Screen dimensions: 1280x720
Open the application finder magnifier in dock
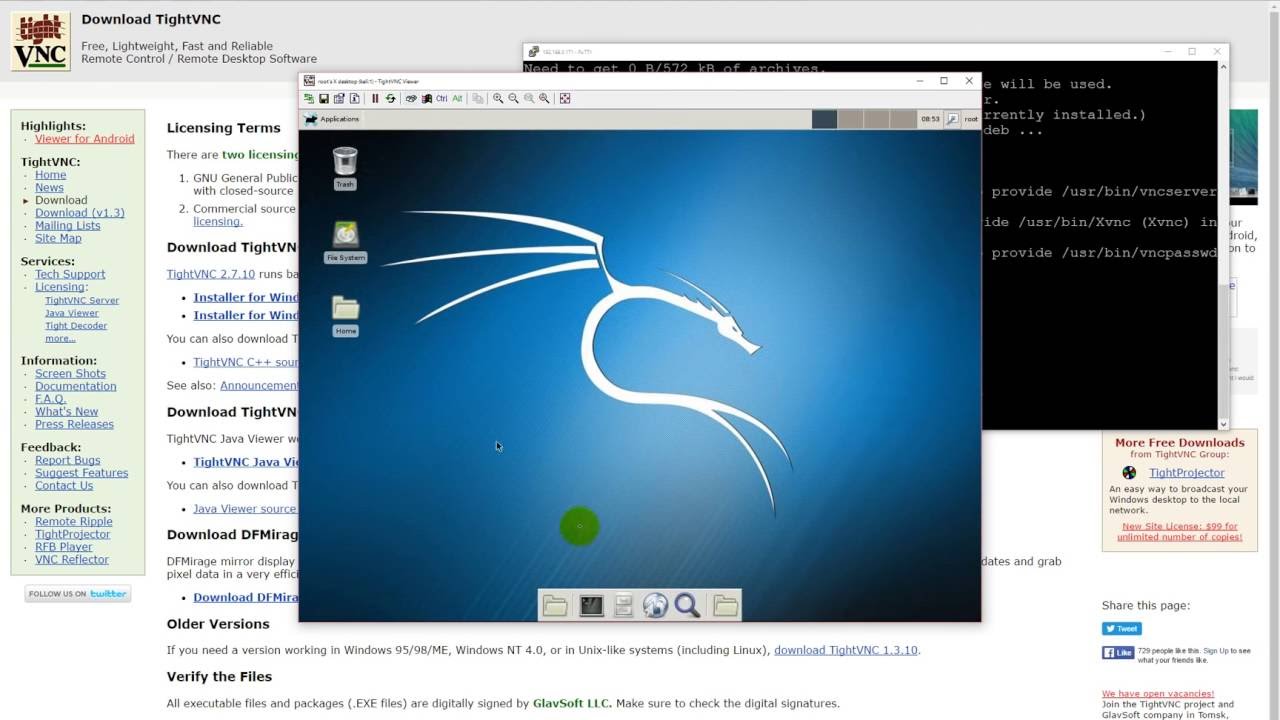(x=687, y=605)
